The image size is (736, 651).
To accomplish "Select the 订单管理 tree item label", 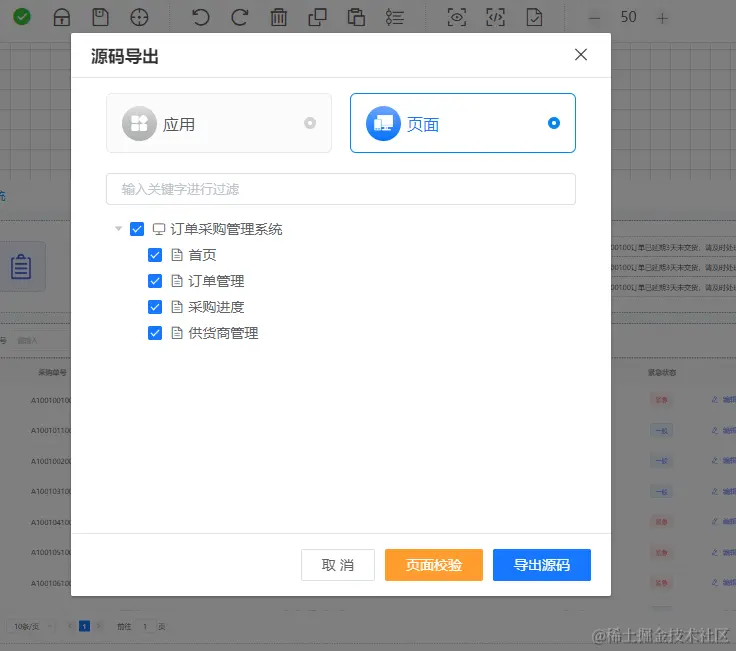I will click(x=216, y=281).
